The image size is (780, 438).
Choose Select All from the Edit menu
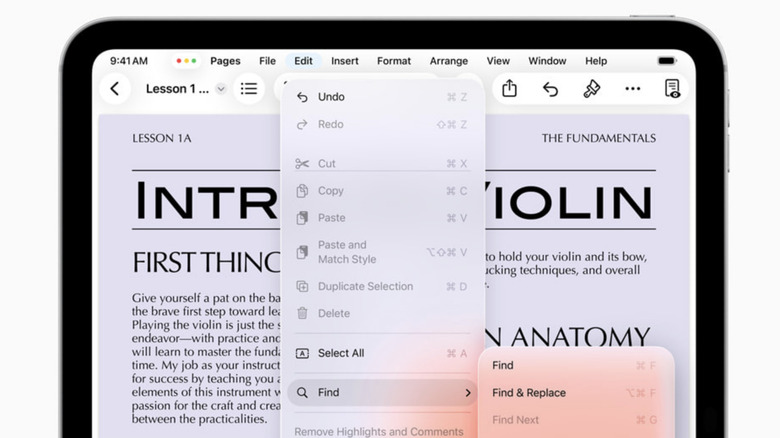coord(341,353)
